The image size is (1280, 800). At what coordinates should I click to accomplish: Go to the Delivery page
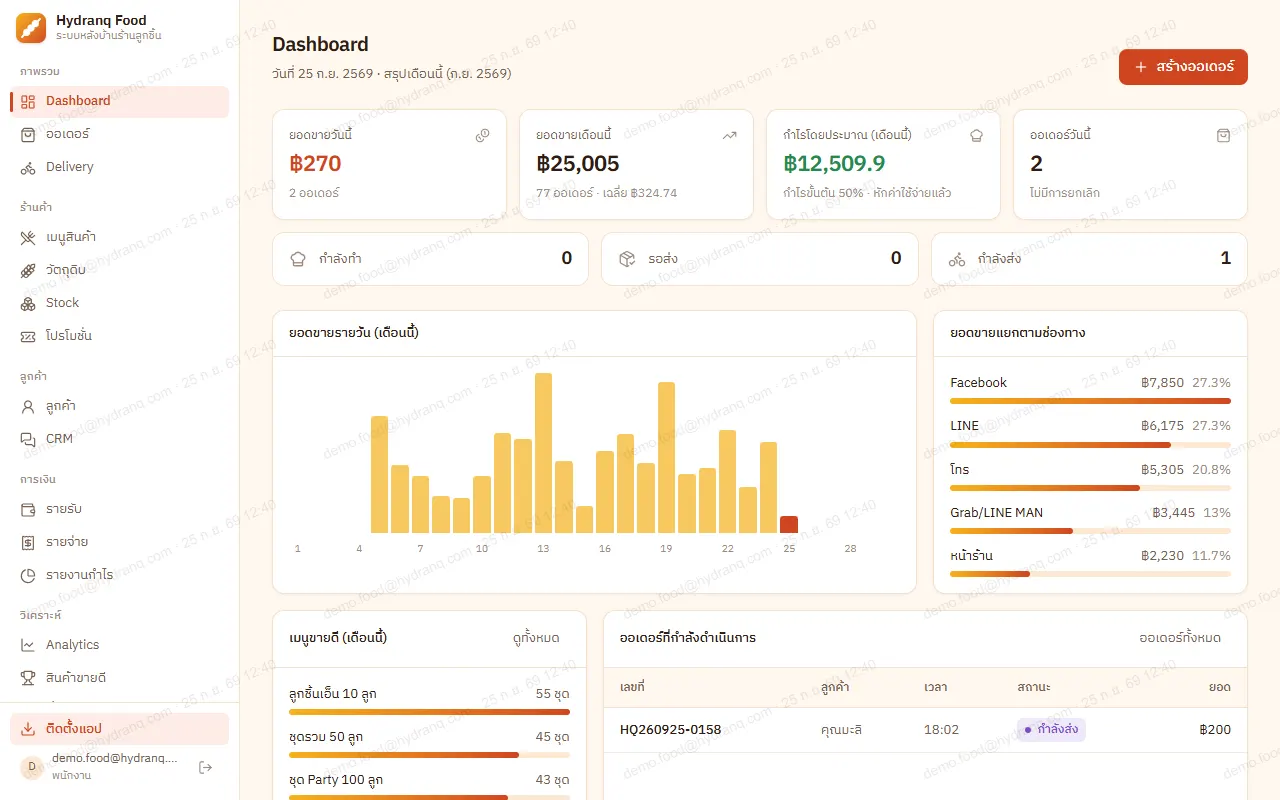coord(119,167)
